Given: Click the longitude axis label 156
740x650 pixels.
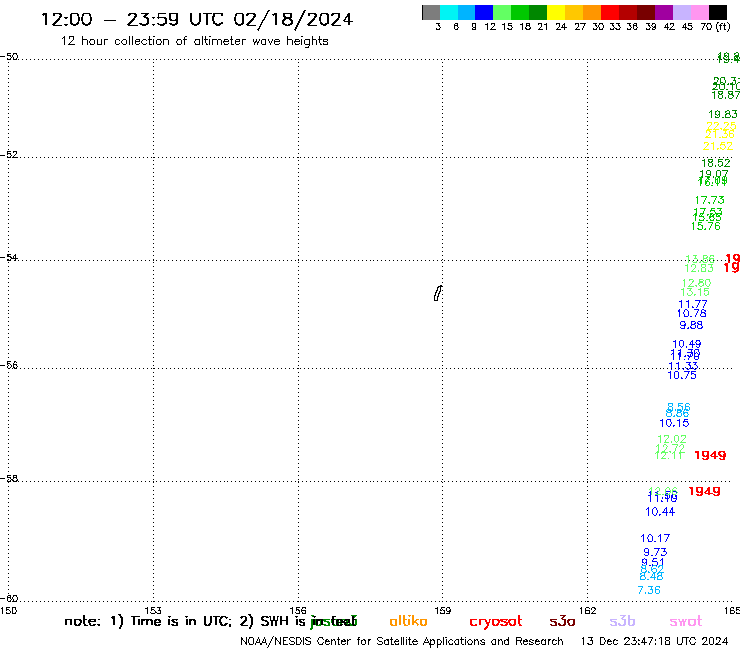Looking at the screenshot, I should [x=298, y=610].
